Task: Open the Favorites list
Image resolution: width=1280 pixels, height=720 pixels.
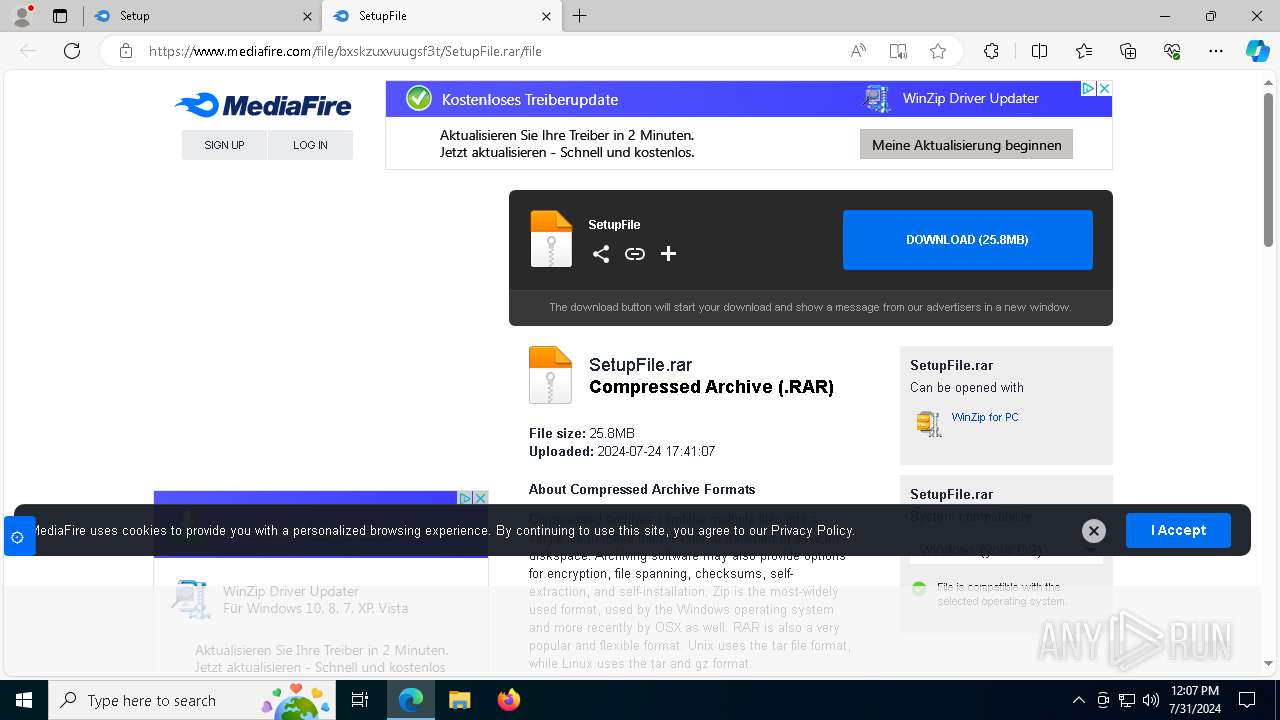Action: point(1084,51)
